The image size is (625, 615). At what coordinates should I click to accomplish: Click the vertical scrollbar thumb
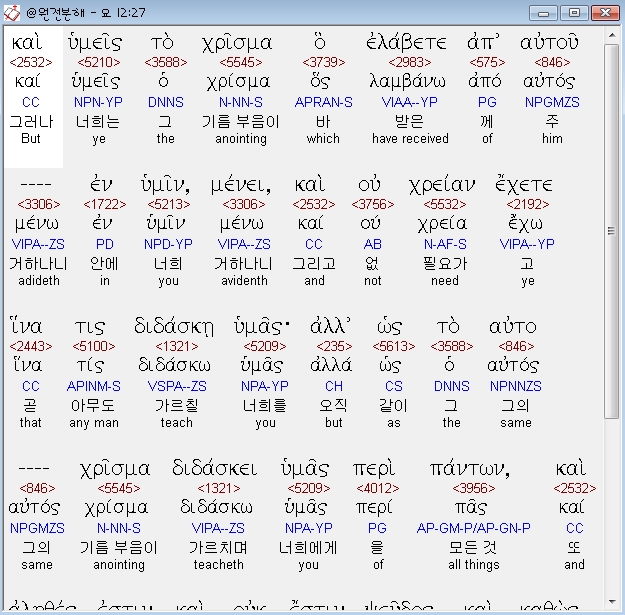(611, 231)
